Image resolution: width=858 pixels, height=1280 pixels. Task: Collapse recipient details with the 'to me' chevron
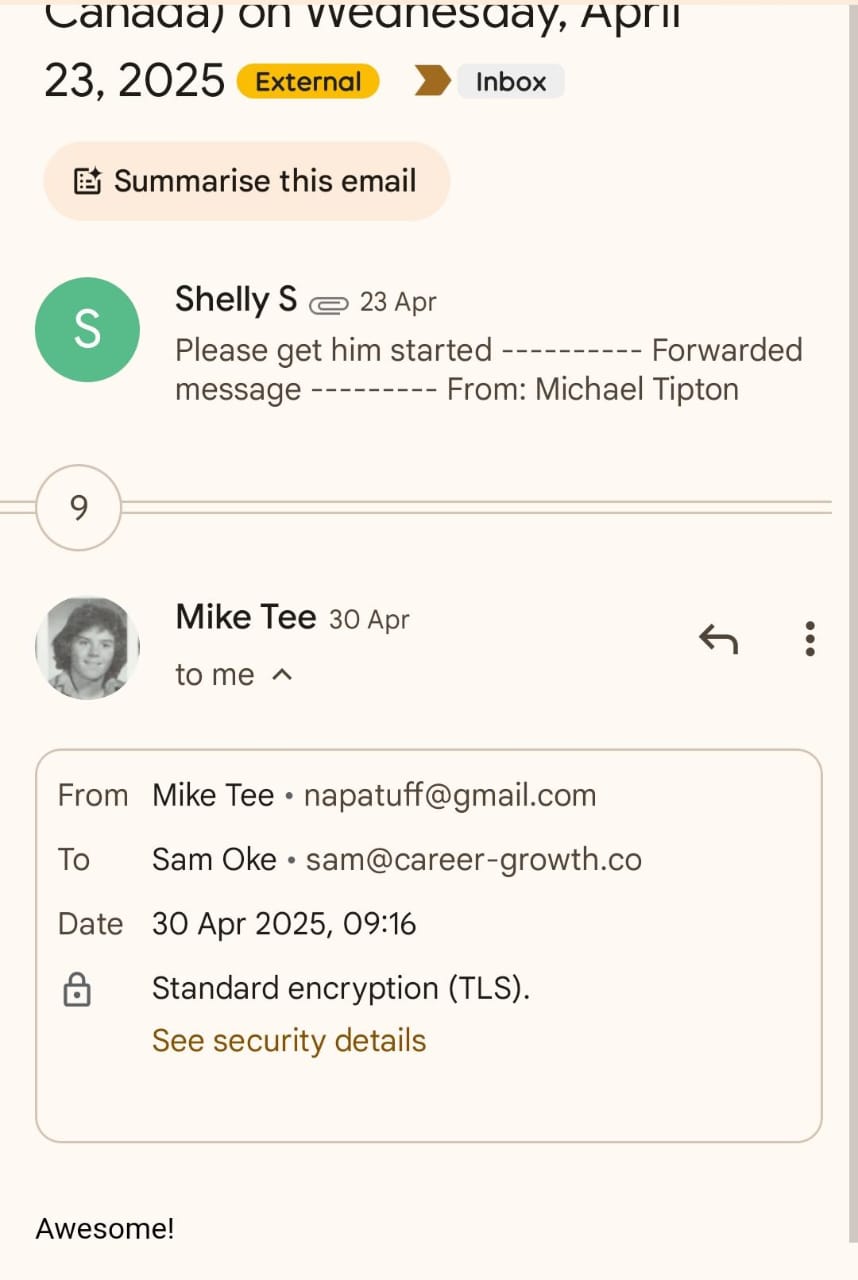[283, 675]
